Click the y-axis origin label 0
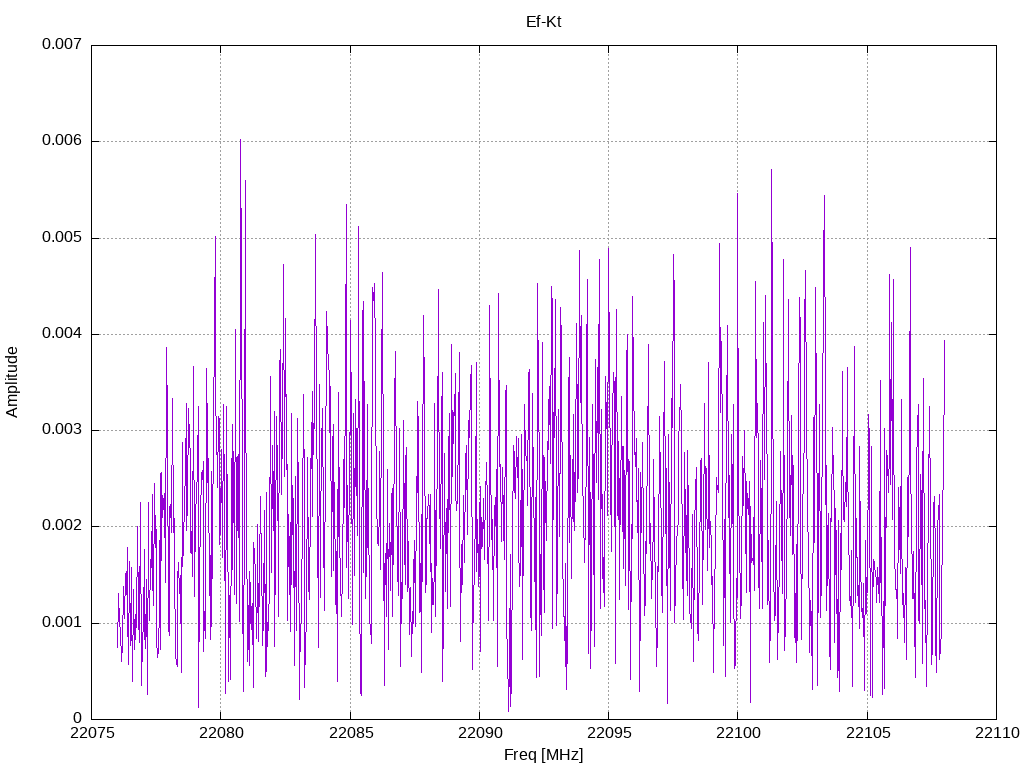The width and height of the screenshot is (1024, 768). tap(78, 718)
